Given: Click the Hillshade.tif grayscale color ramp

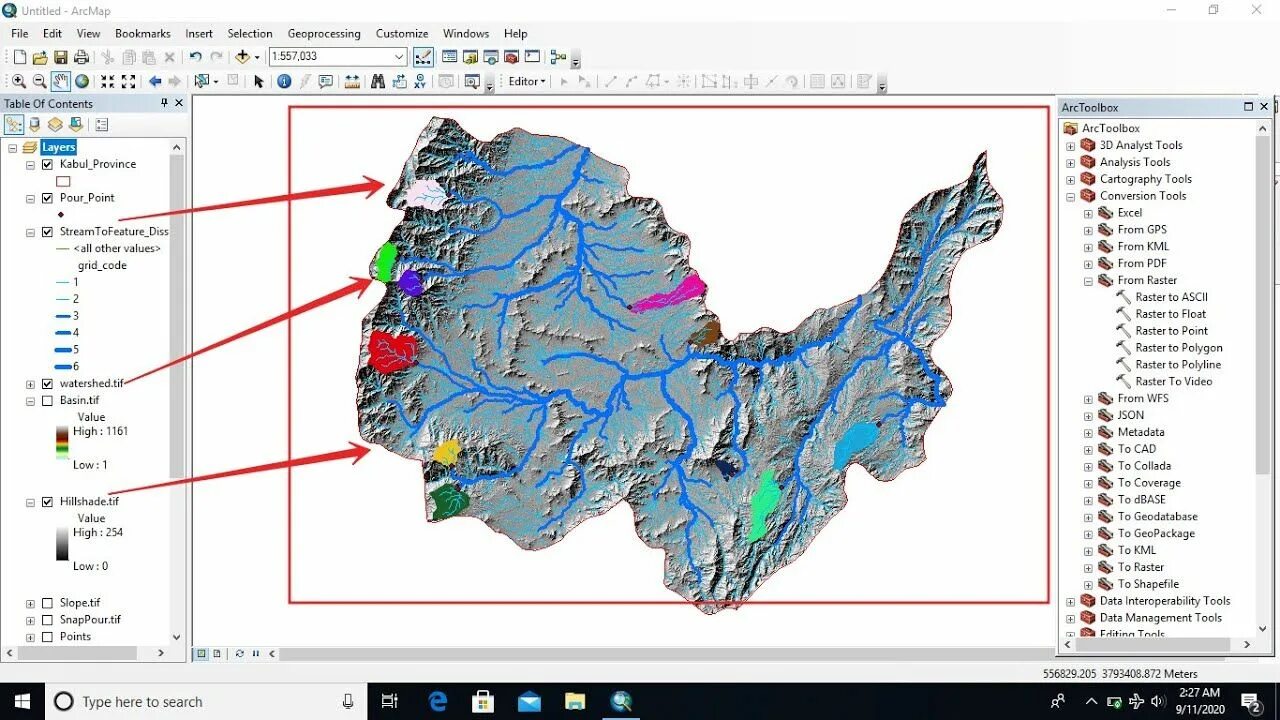Looking at the screenshot, I should pyautogui.click(x=63, y=543).
